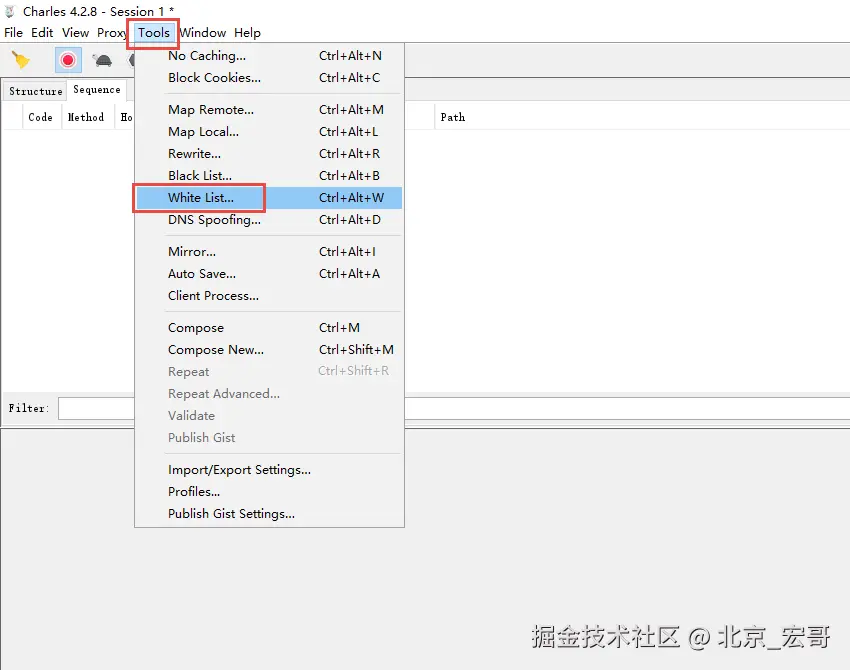Open the File menu
The height and width of the screenshot is (670, 850).
[13, 33]
